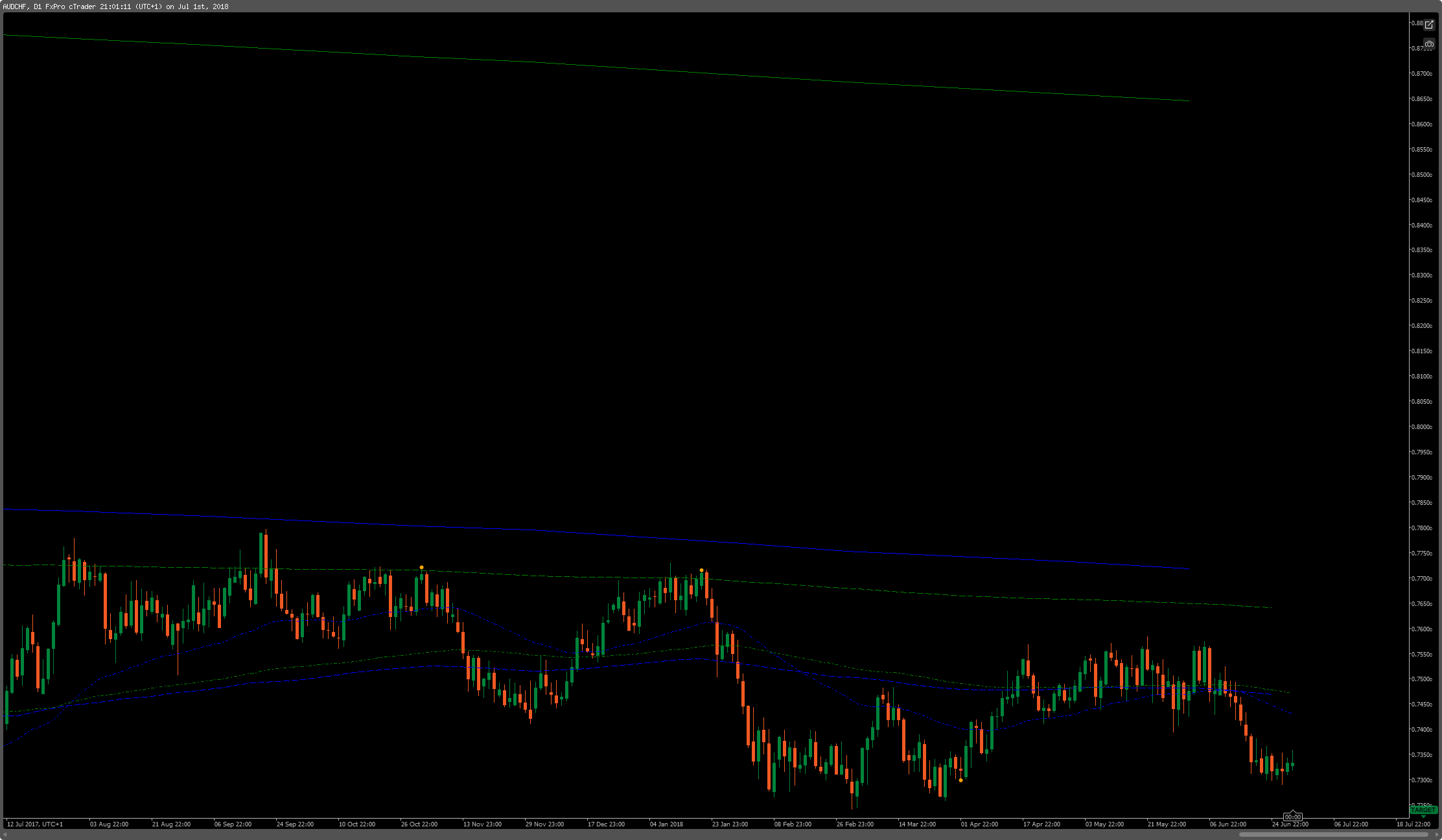This screenshot has width=1442, height=840.
Task: Click the 0.7300 price level on the axis
Action: [1421, 780]
